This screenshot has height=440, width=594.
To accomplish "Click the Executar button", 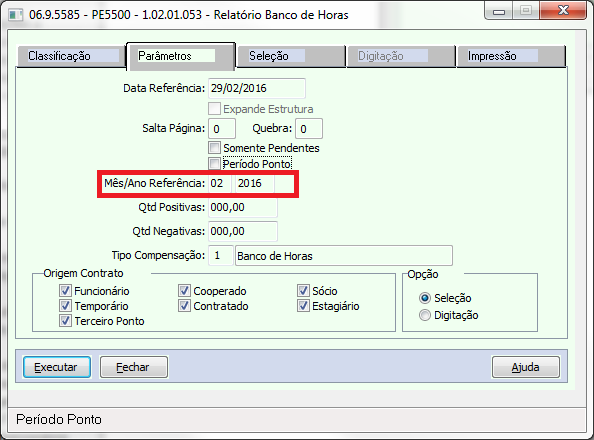I will click(x=57, y=367).
